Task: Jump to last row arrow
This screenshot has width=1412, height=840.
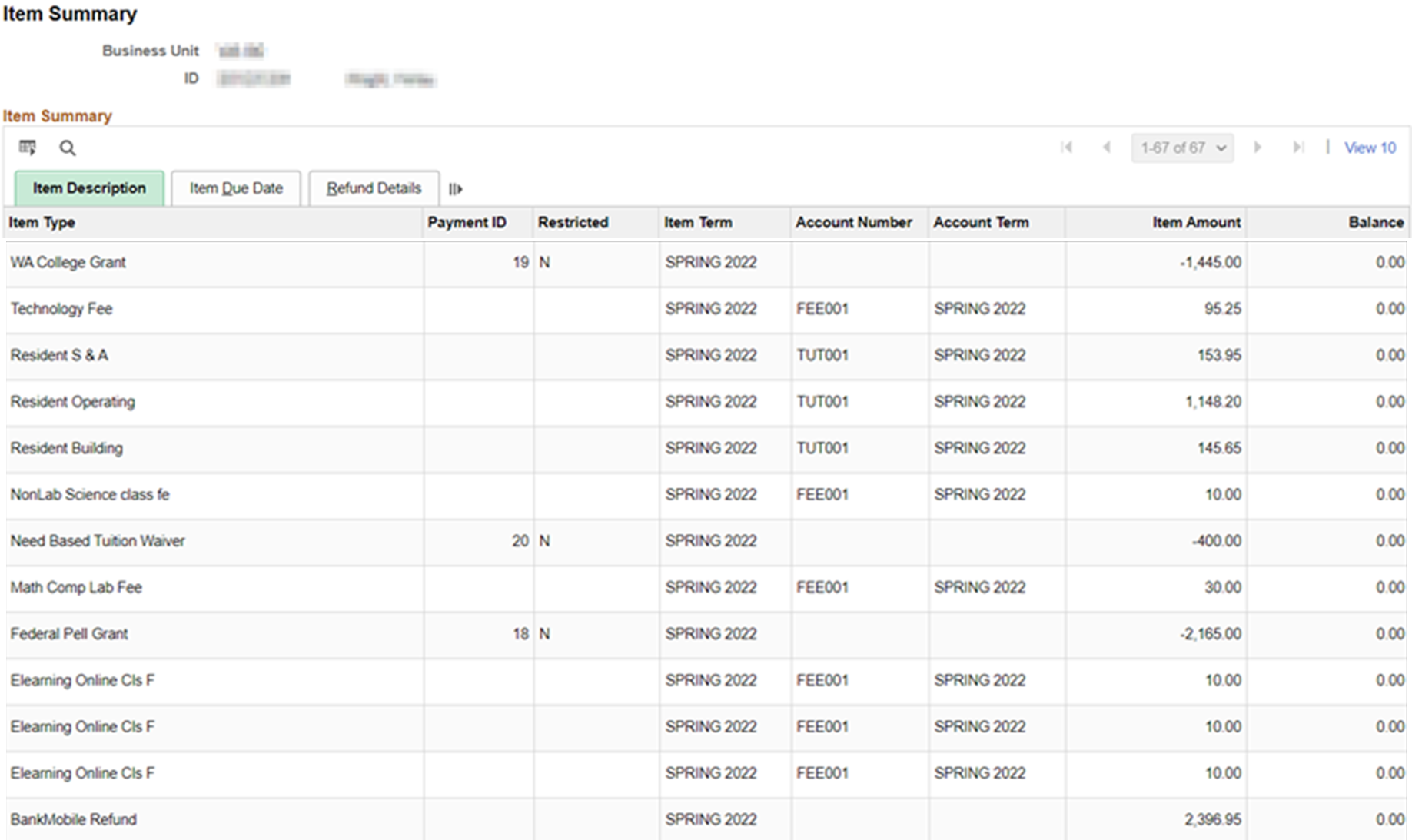Action: [1297, 148]
